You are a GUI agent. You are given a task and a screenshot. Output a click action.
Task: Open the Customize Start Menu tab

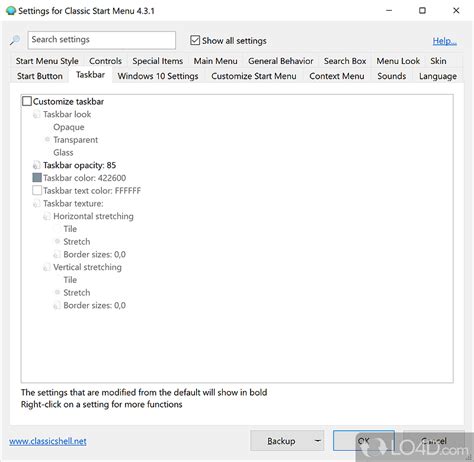(x=254, y=76)
